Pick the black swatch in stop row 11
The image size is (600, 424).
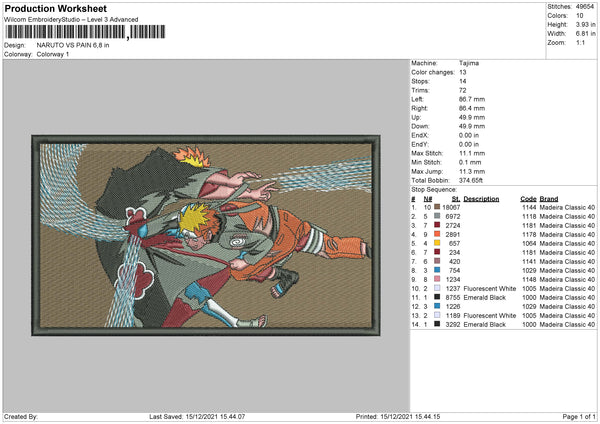click(437, 297)
